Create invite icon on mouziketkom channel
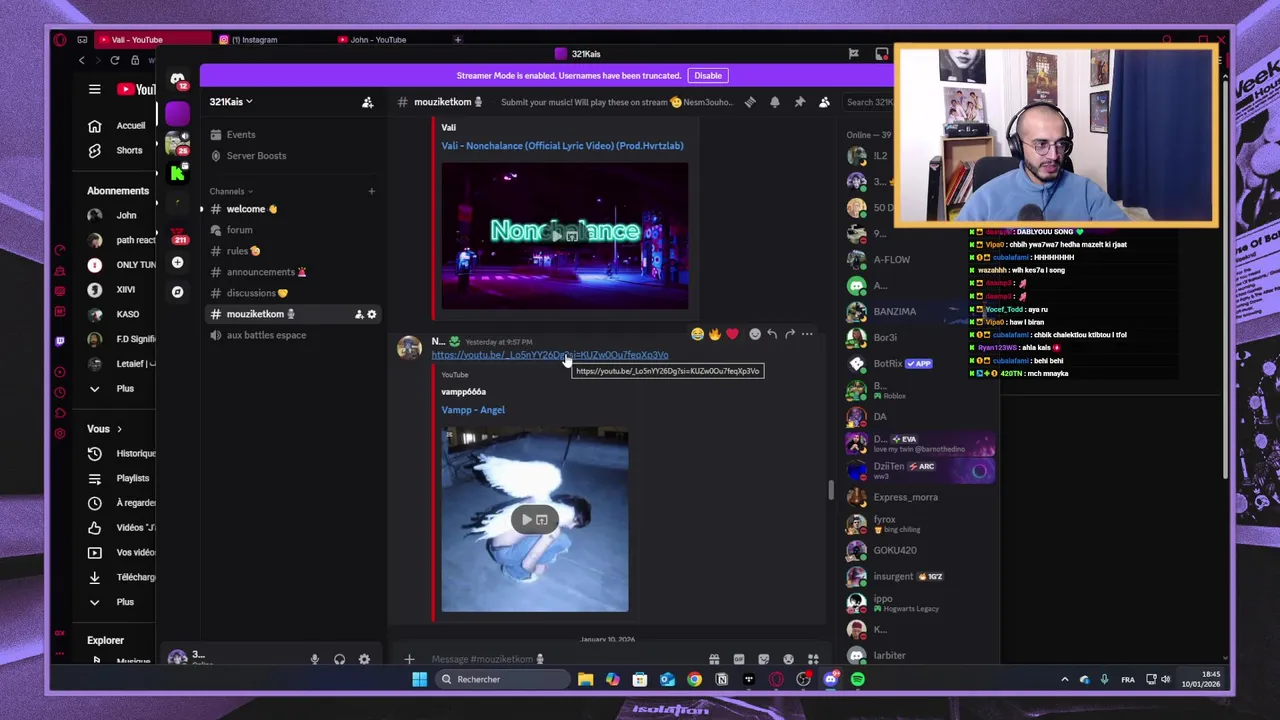 pos(358,314)
